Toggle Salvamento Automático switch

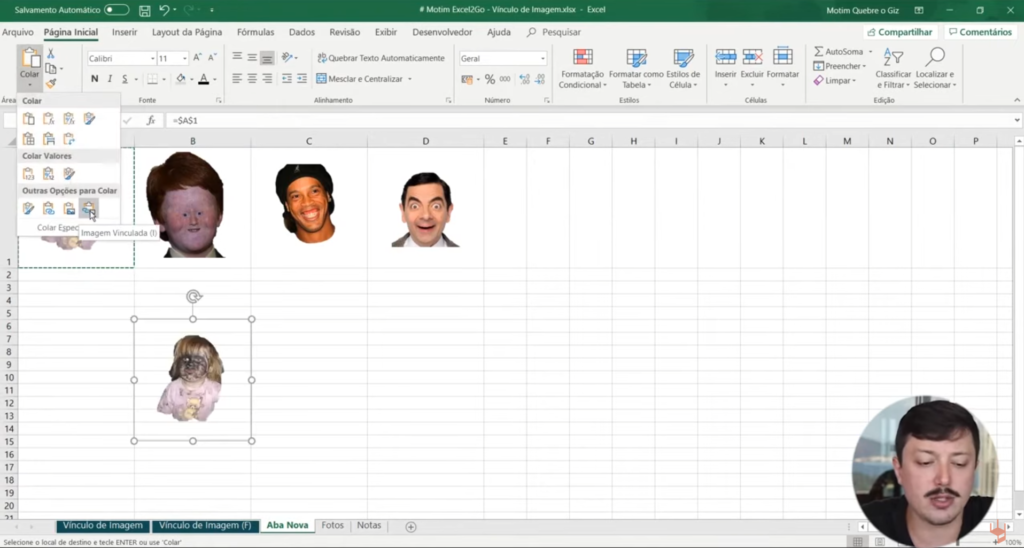coord(116,10)
